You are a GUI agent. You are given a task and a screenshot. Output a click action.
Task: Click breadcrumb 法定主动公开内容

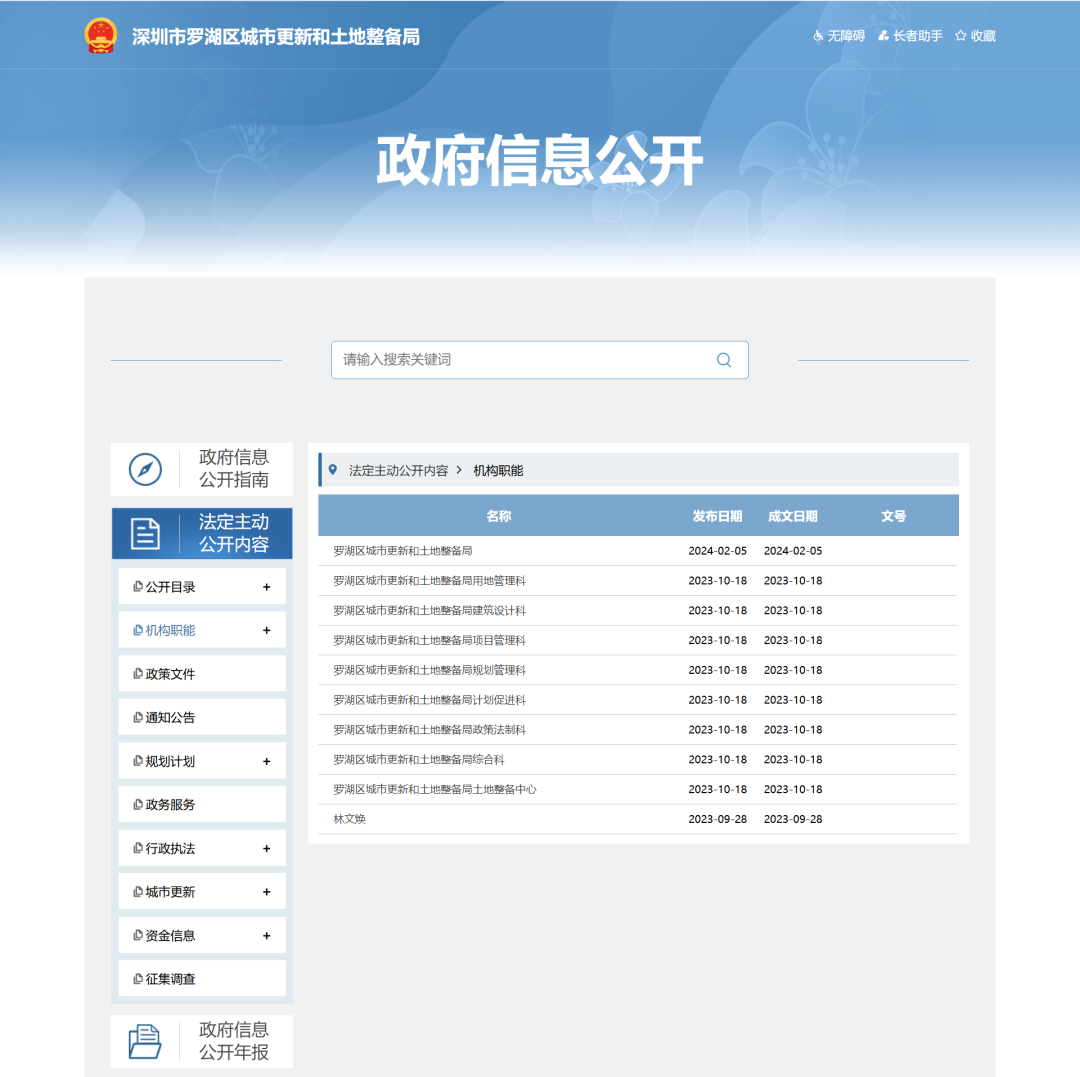coord(398,470)
